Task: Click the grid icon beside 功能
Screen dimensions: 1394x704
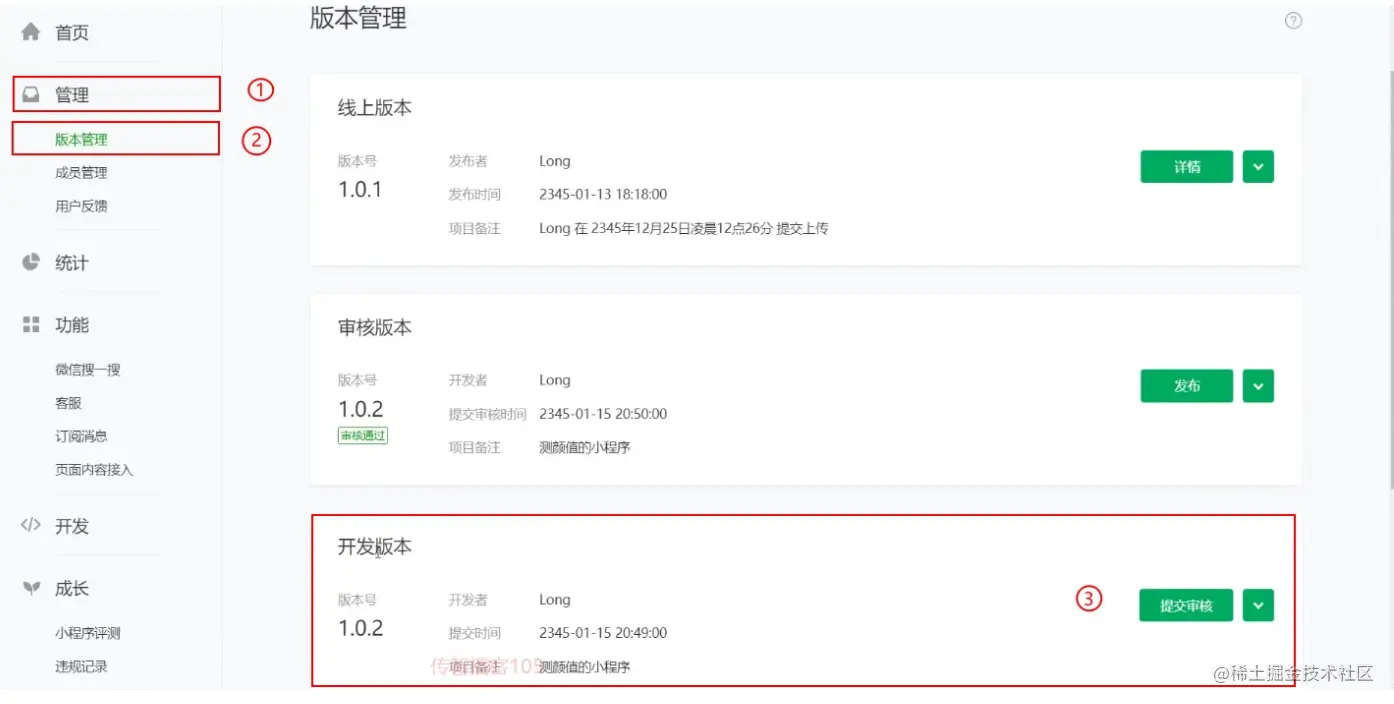Action: [x=31, y=325]
